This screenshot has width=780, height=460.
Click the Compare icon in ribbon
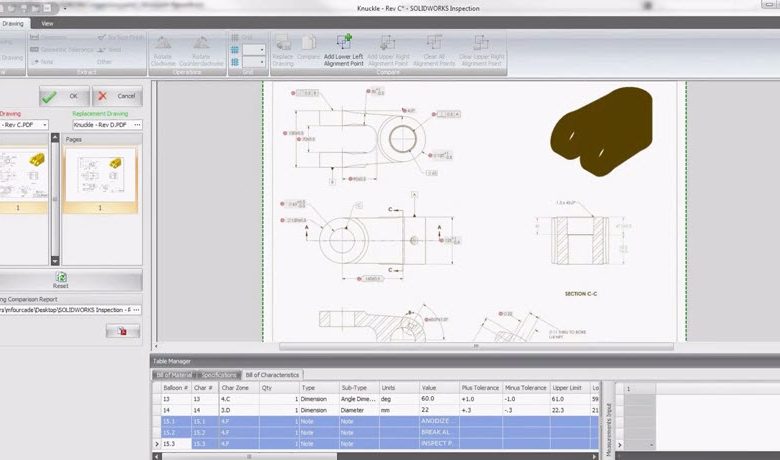point(308,43)
